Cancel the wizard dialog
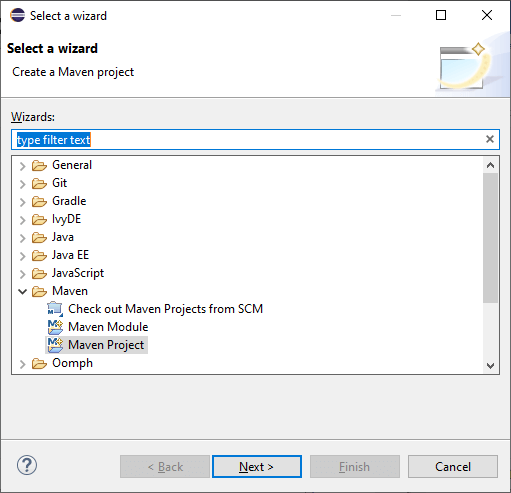 pos(453,467)
